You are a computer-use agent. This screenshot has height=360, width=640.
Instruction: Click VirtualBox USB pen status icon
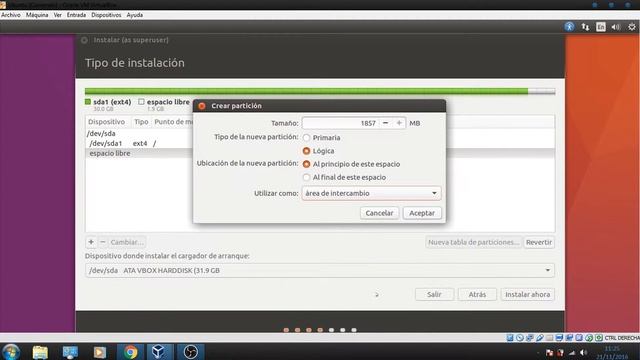[x=540, y=338]
